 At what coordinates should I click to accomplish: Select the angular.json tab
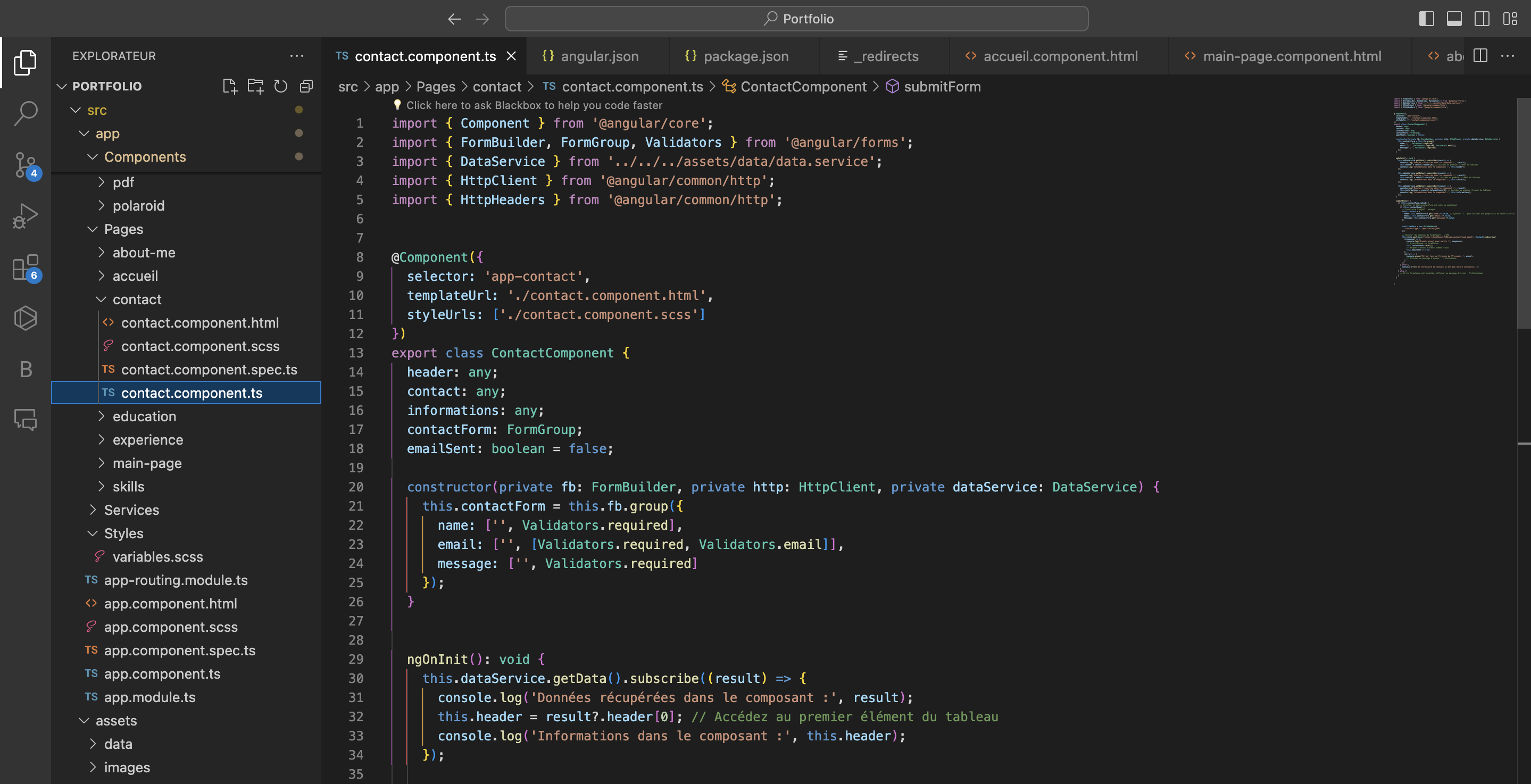point(599,56)
